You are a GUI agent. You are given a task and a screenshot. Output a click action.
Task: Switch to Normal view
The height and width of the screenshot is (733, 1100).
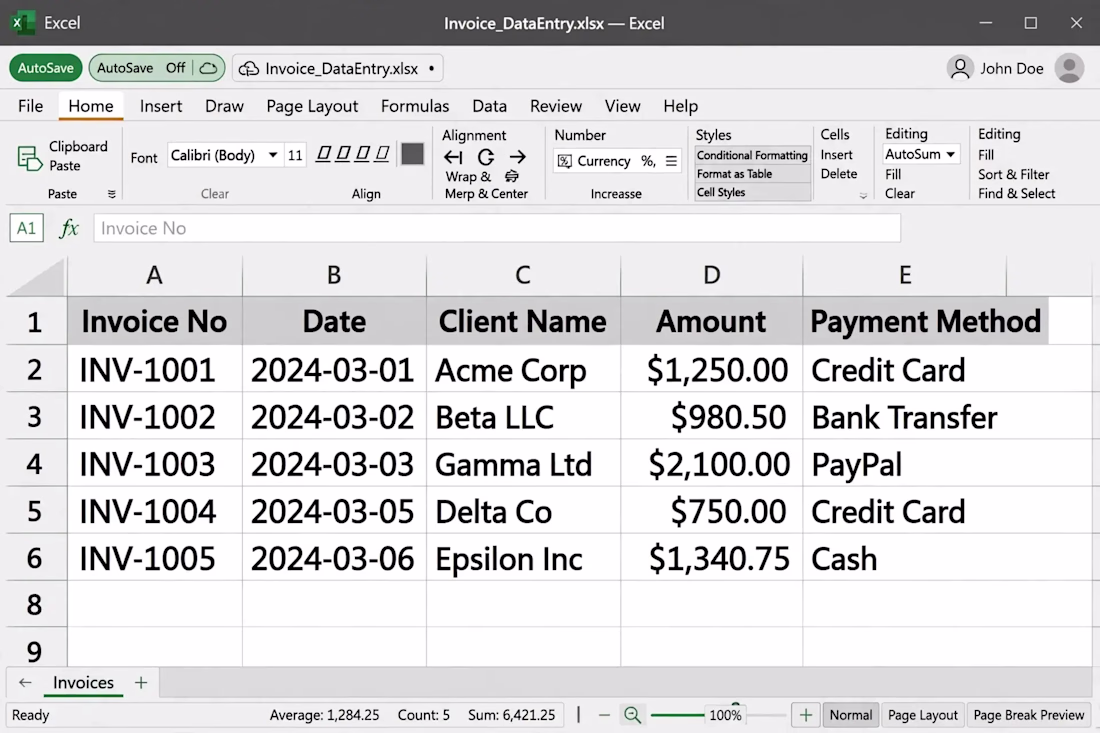pyautogui.click(x=850, y=715)
